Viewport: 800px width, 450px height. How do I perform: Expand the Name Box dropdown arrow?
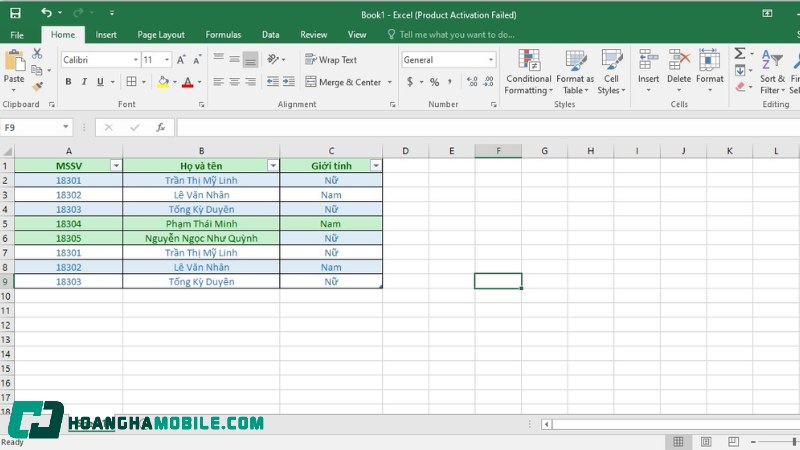point(65,127)
